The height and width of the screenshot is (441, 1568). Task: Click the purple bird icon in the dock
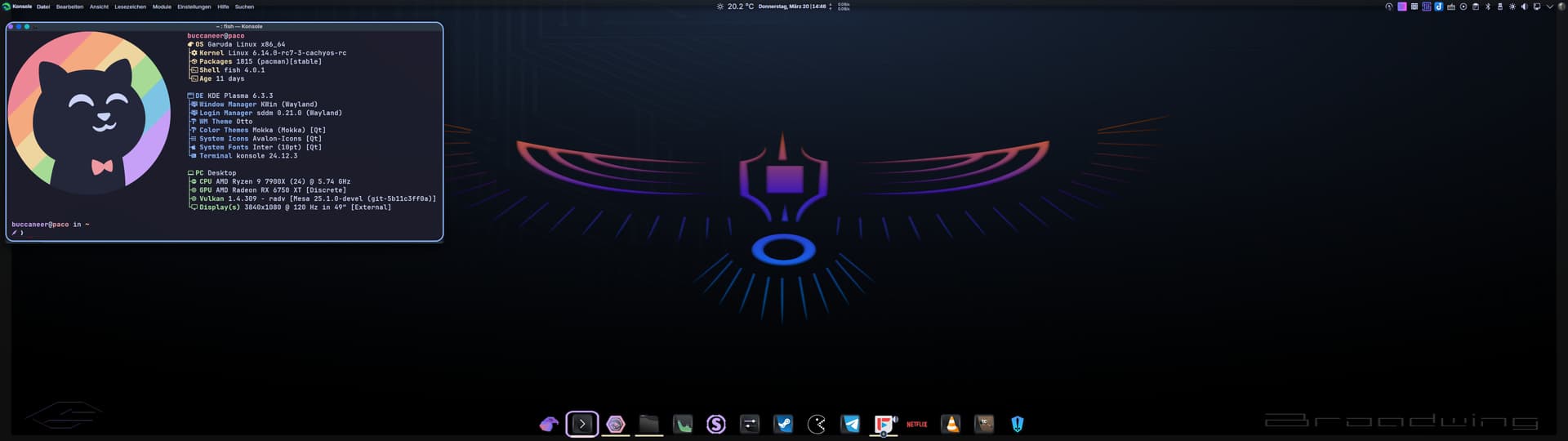[549, 424]
